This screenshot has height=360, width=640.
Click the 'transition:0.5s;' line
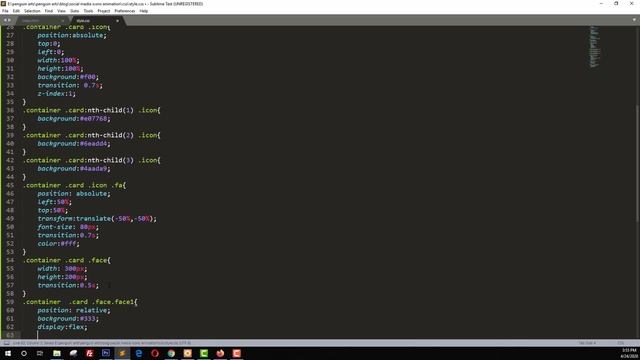[x=68, y=285]
